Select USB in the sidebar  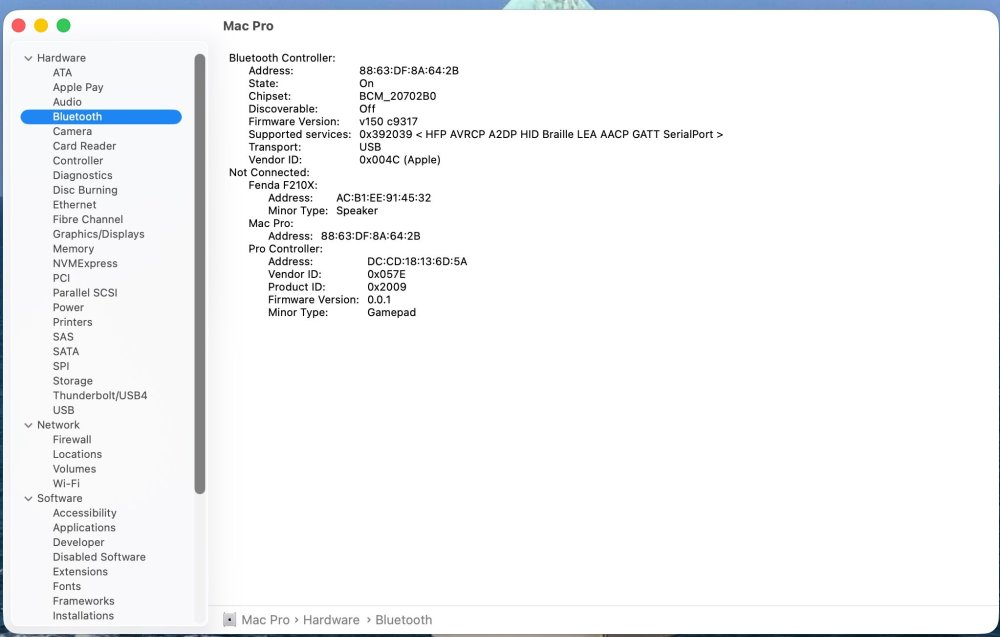[63, 410]
